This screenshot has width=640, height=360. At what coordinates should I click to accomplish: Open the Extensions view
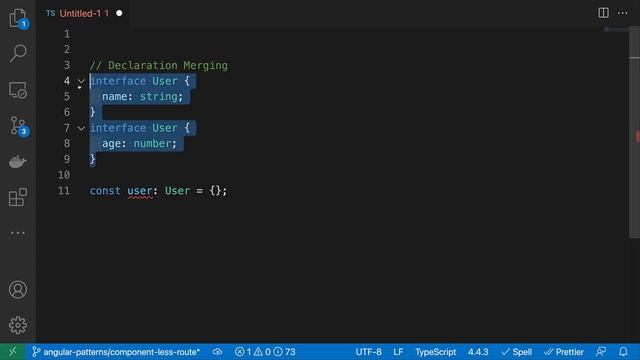click(x=18, y=197)
